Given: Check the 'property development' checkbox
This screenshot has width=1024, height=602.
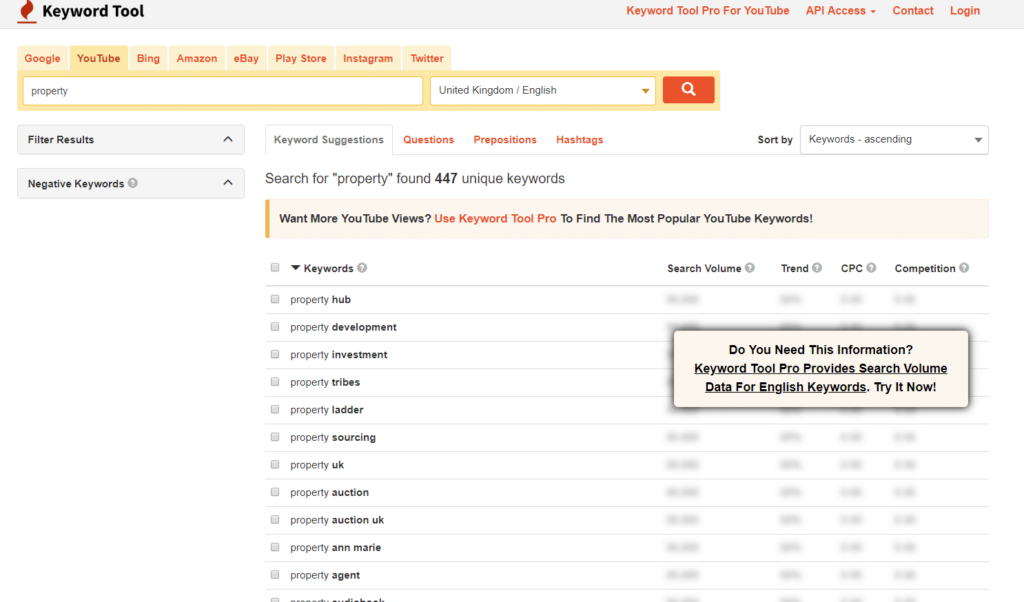Looking at the screenshot, I should coord(275,326).
